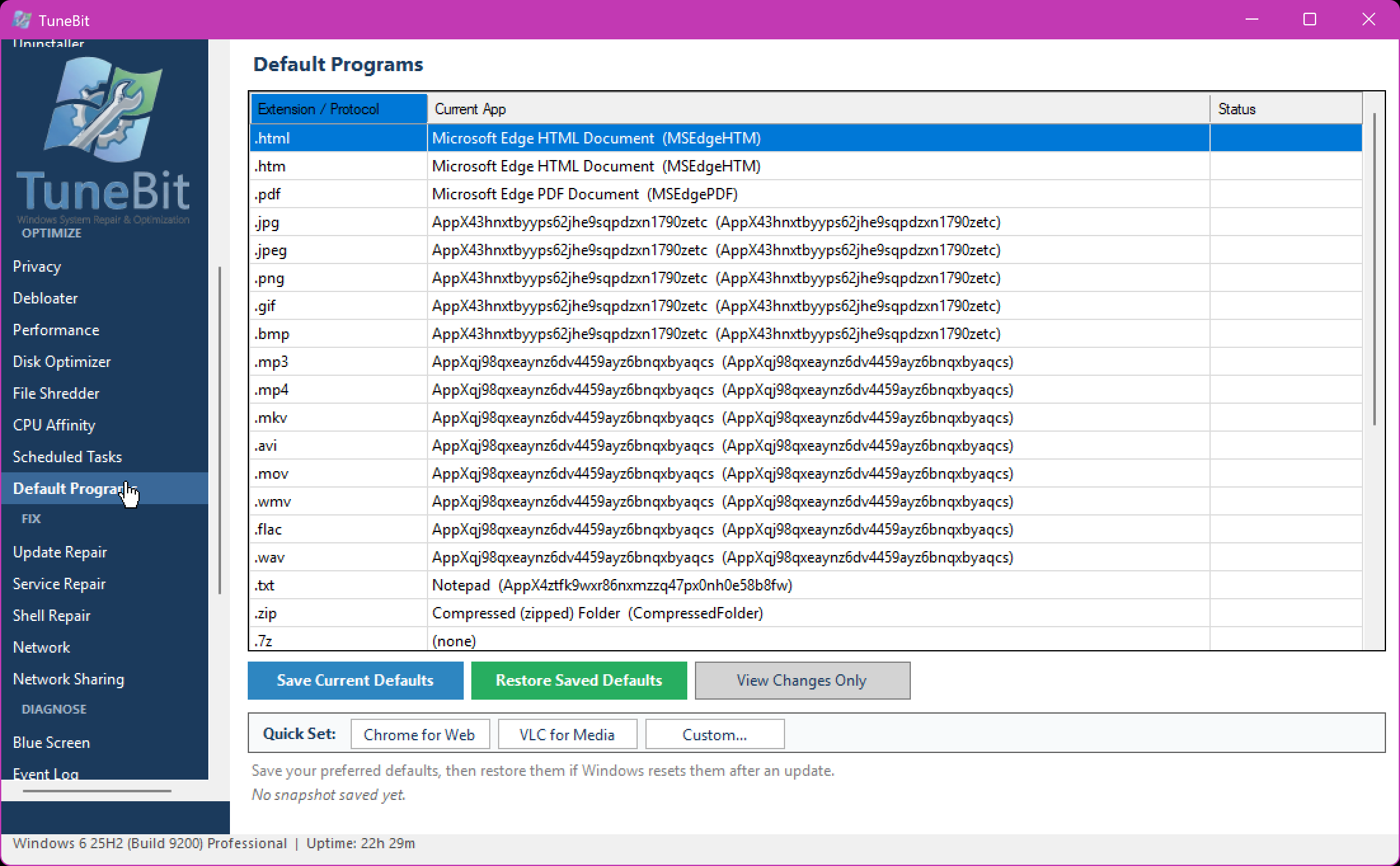1400x866 pixels.
Task: Toggle View Changes Only button
Action: tap(802, 681)
